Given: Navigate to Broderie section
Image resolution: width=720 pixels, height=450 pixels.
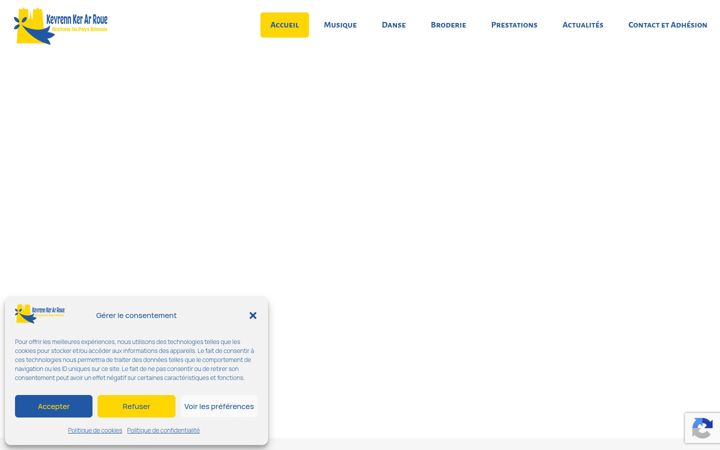Looking at the screenshot, I should tap(448, 25).
